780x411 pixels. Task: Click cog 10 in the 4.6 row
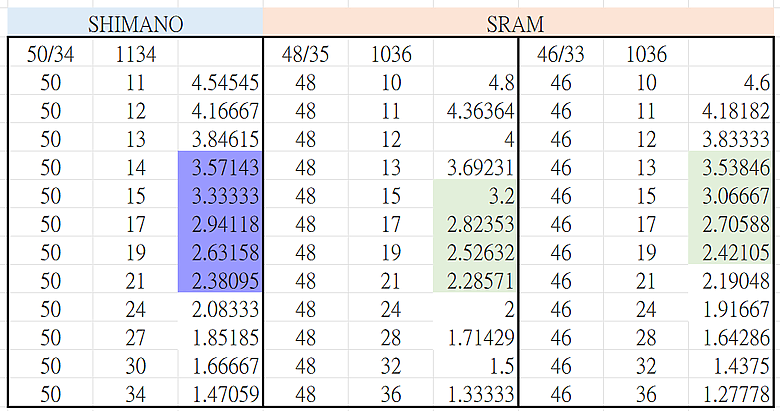tap(646, 82)
